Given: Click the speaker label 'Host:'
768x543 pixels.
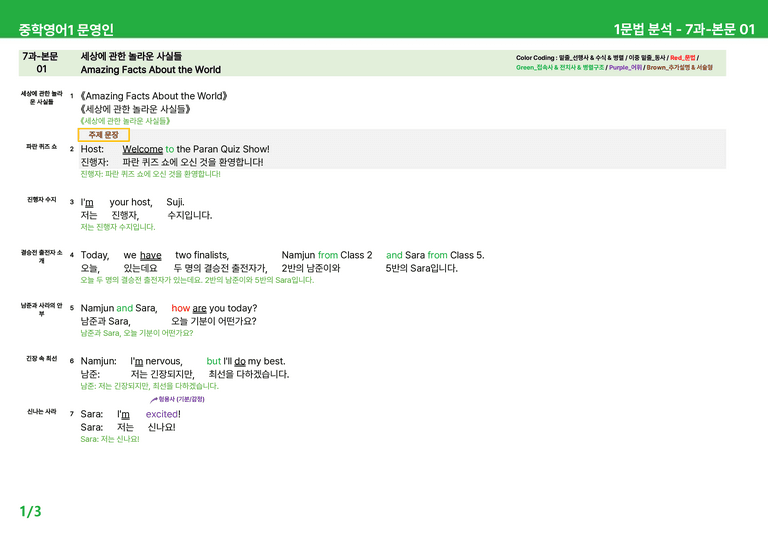Looking at the screenshot, I should point(92,149).
